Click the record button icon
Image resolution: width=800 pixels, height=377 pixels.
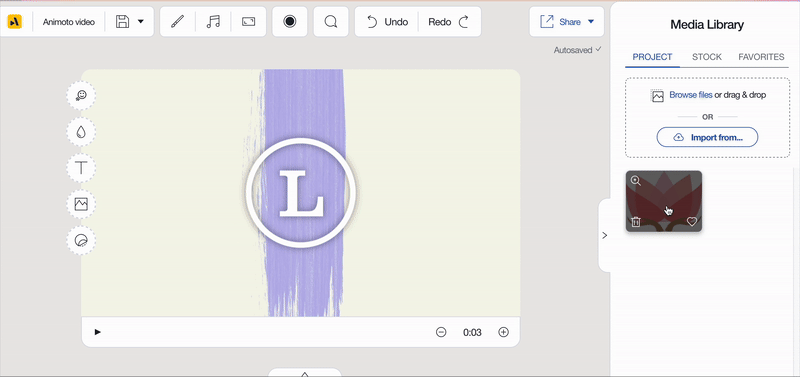[x=290, y=21]
